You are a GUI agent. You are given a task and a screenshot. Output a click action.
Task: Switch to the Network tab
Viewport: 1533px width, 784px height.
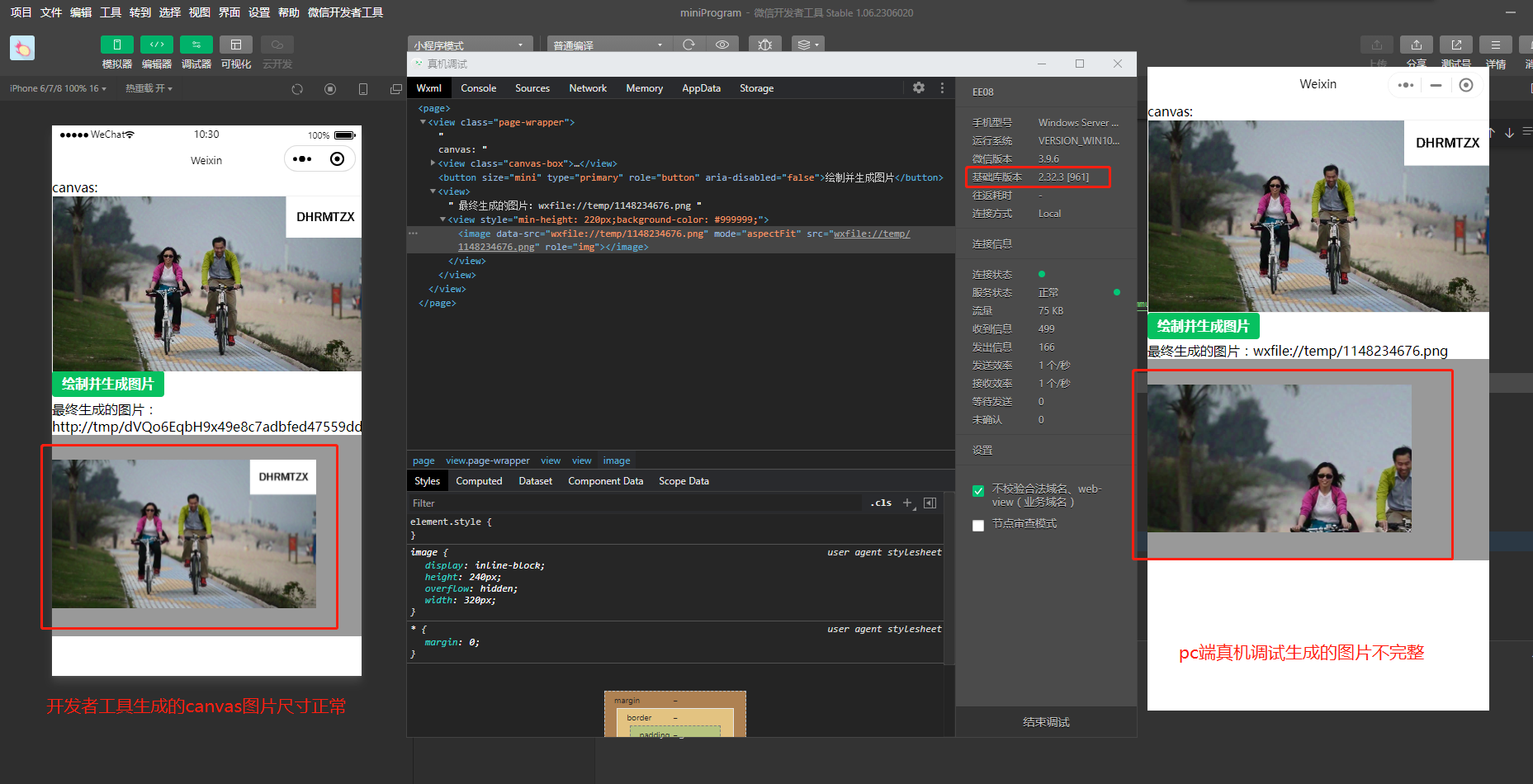pos(588,88)
